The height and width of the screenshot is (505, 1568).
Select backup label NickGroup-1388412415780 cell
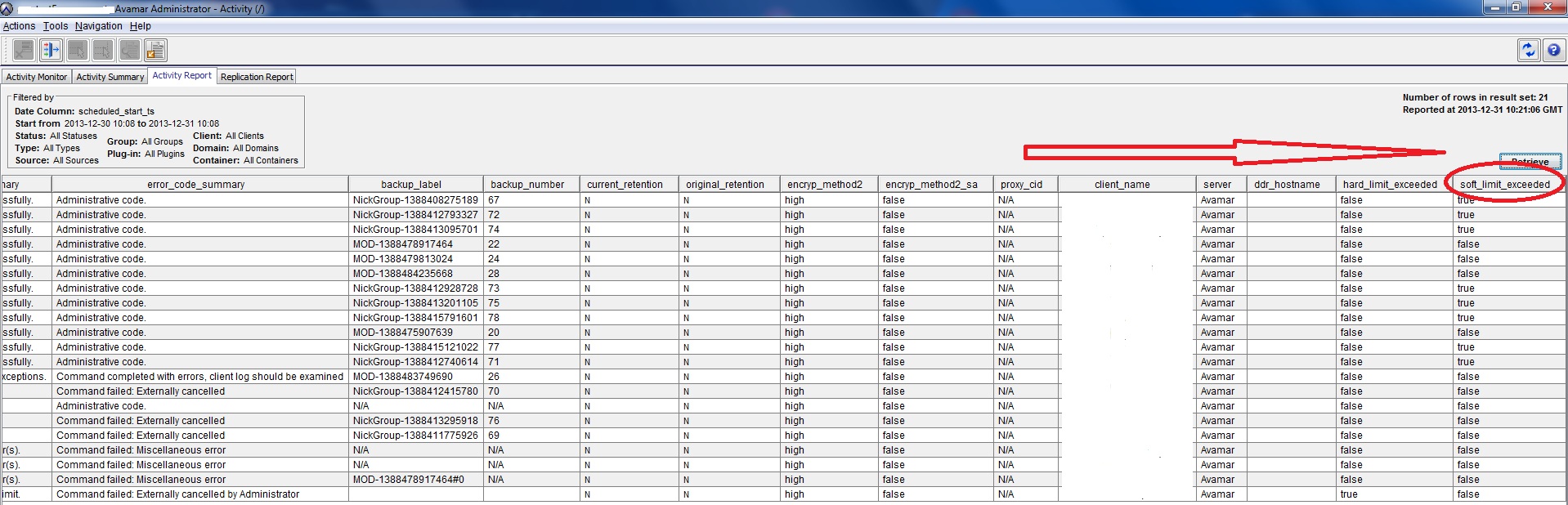415,391
